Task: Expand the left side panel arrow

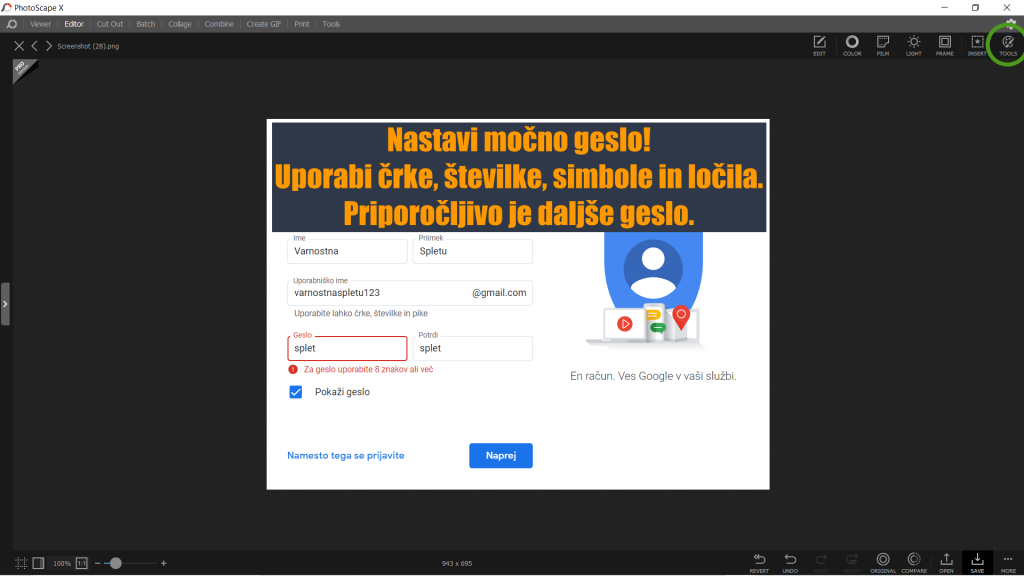Action: [x=5, y=304]
